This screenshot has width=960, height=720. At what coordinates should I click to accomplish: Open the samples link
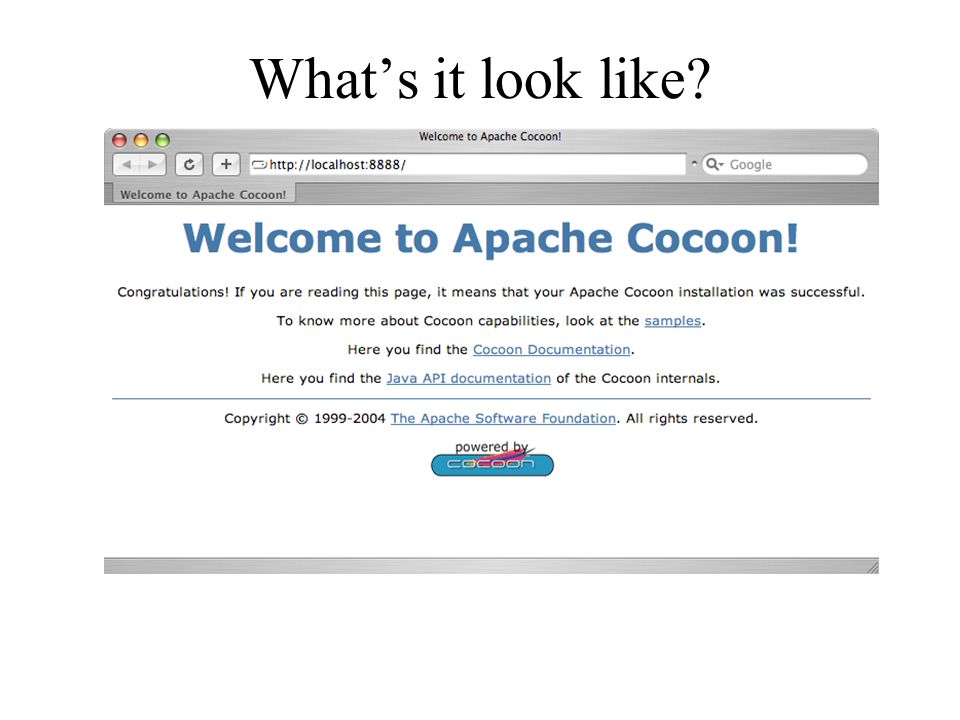[x=672, y=321]
